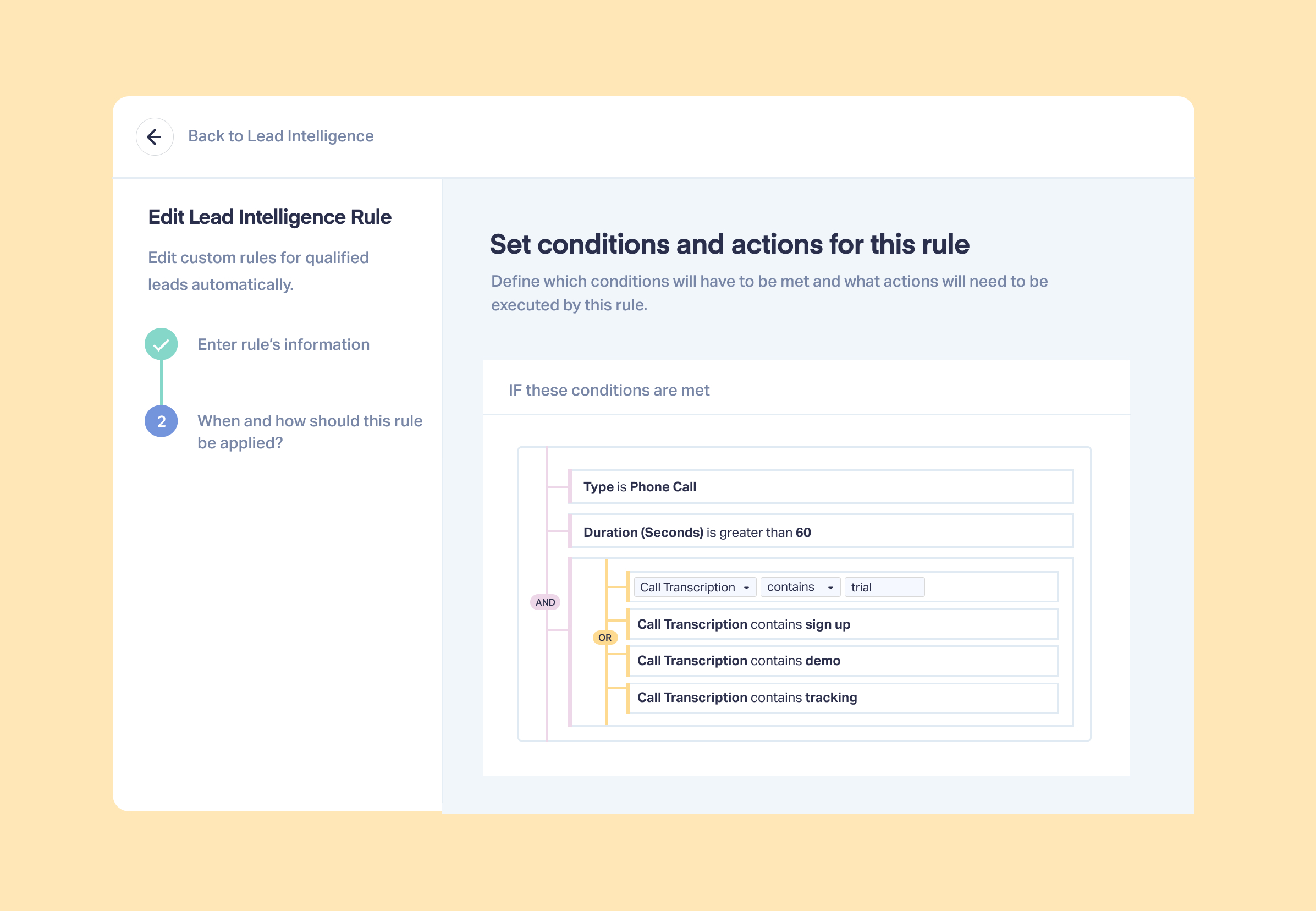The width and height of the screenshot is (1316, 911).
Task: Edit Call Transcription contains demo condition
Action: pyautogui.click(x=843, y=661)
